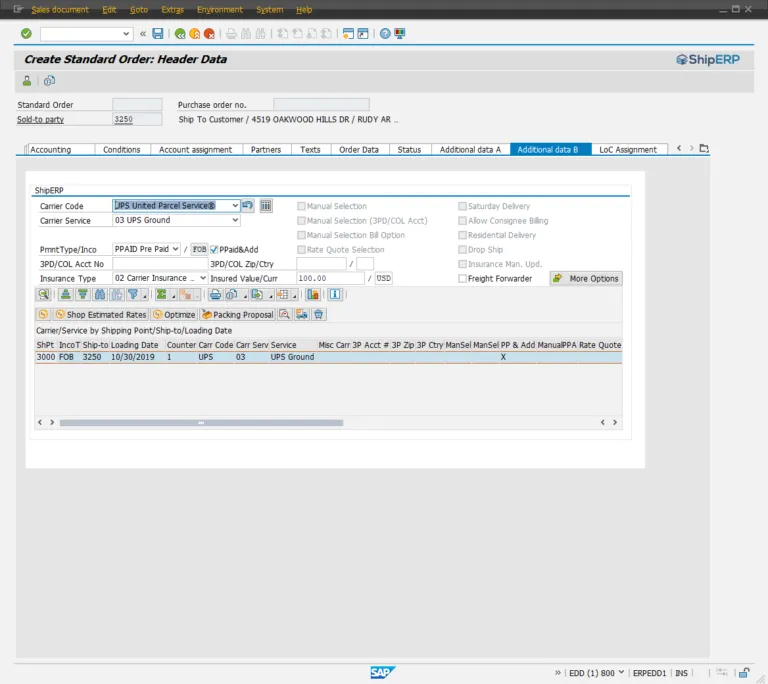Click the Customize local layout monitor icon
The height and width of the screenshot is (684, 768).
click(400, 33)
